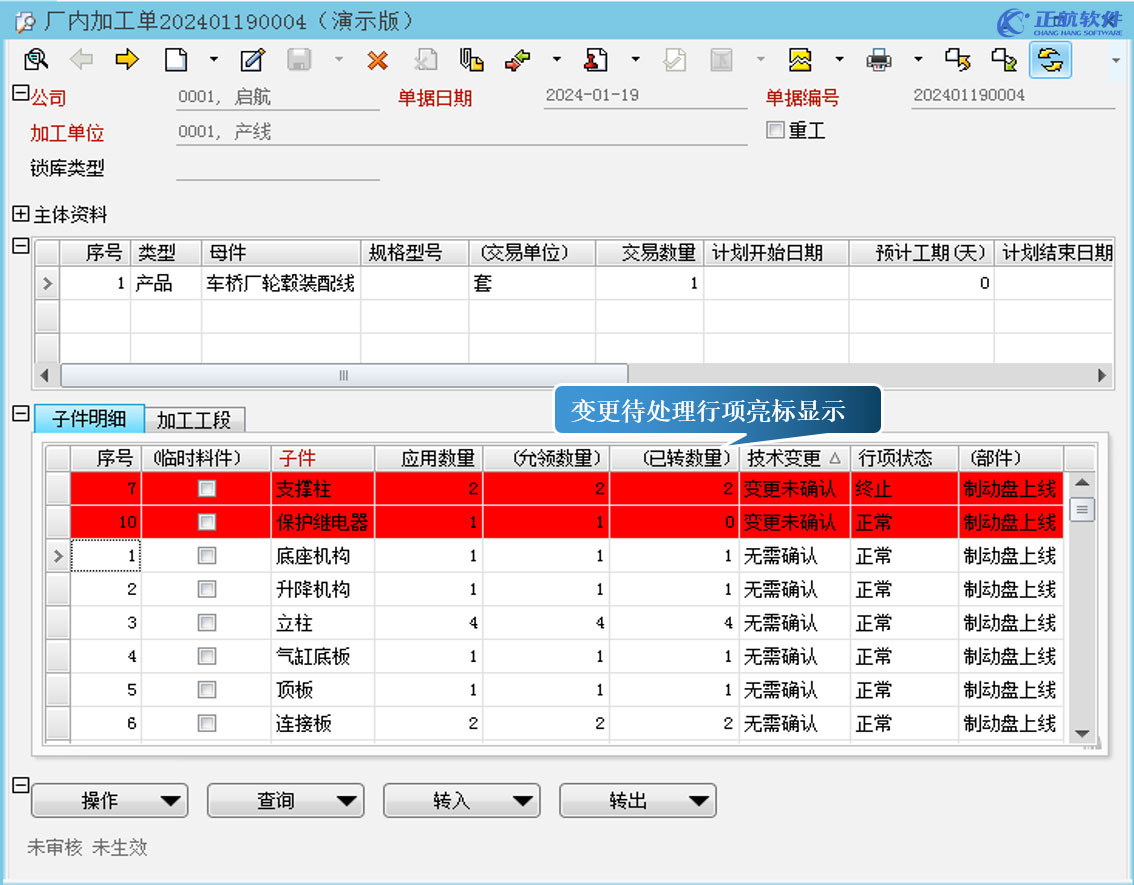Click the refresh sync arrows icon
This screenshot has width=1134, height=885.
(1050, 60)
